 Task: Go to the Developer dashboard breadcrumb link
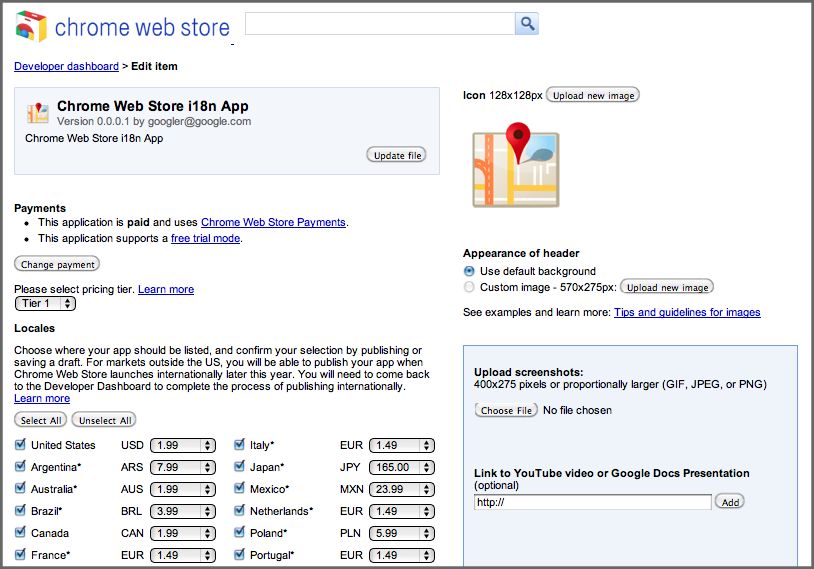tap(66, 66)
